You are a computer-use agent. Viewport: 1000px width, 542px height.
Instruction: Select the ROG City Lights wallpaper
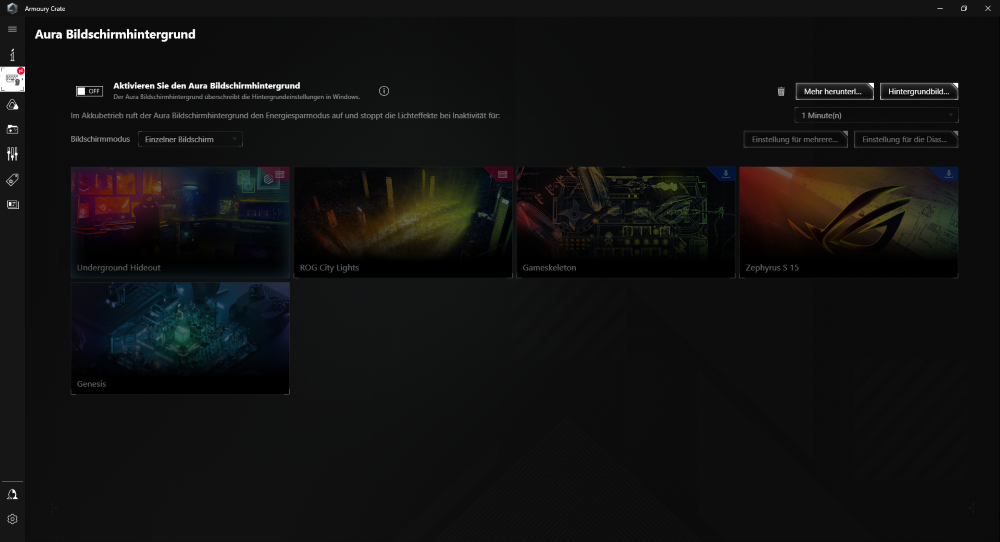[x=403, y=222]
